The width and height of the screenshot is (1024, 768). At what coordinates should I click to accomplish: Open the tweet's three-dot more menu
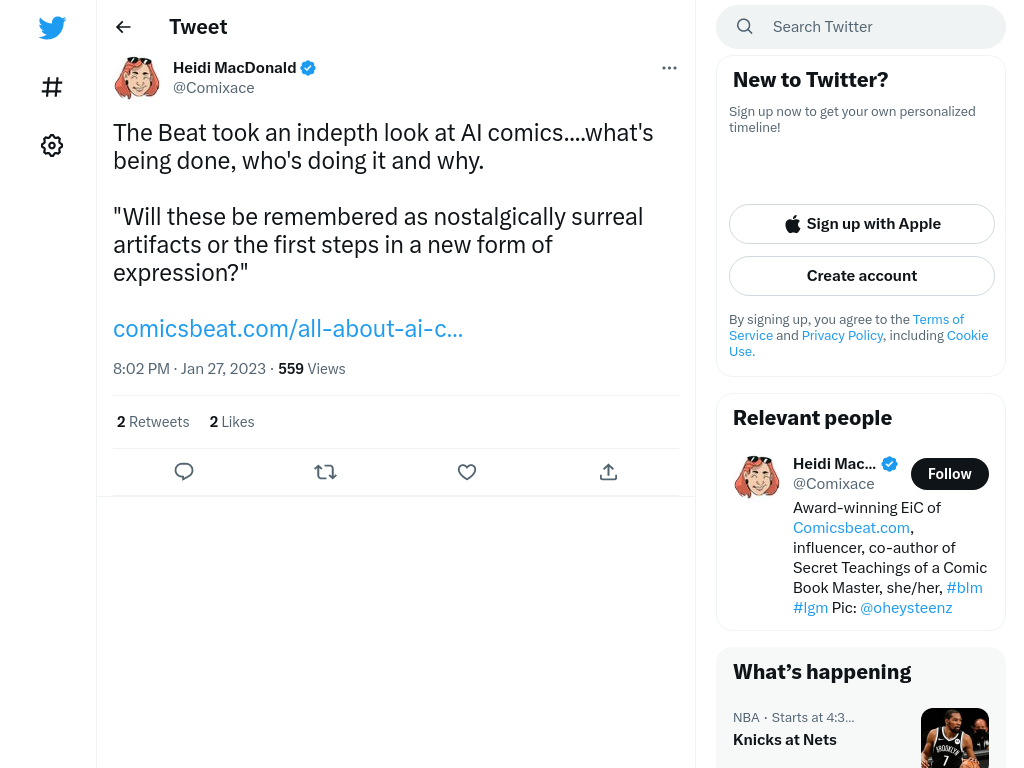click(669, 68)
